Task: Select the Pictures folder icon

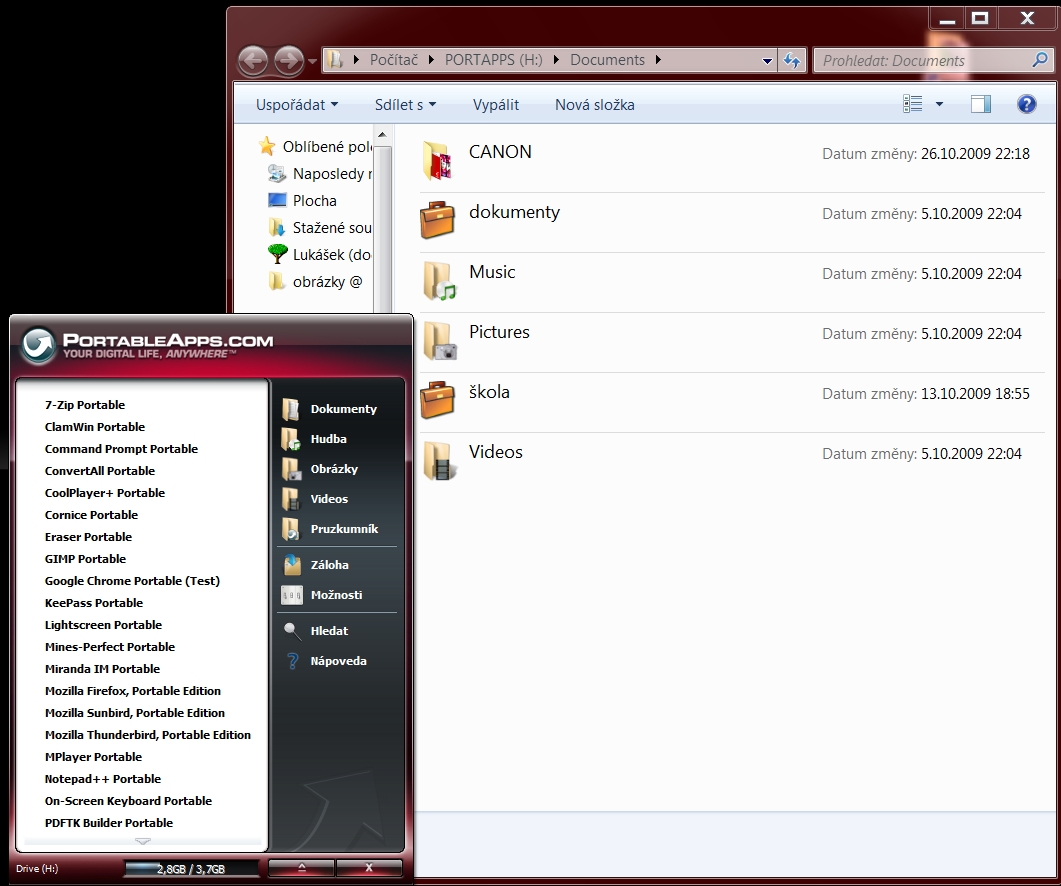Action: pos(438,340)
